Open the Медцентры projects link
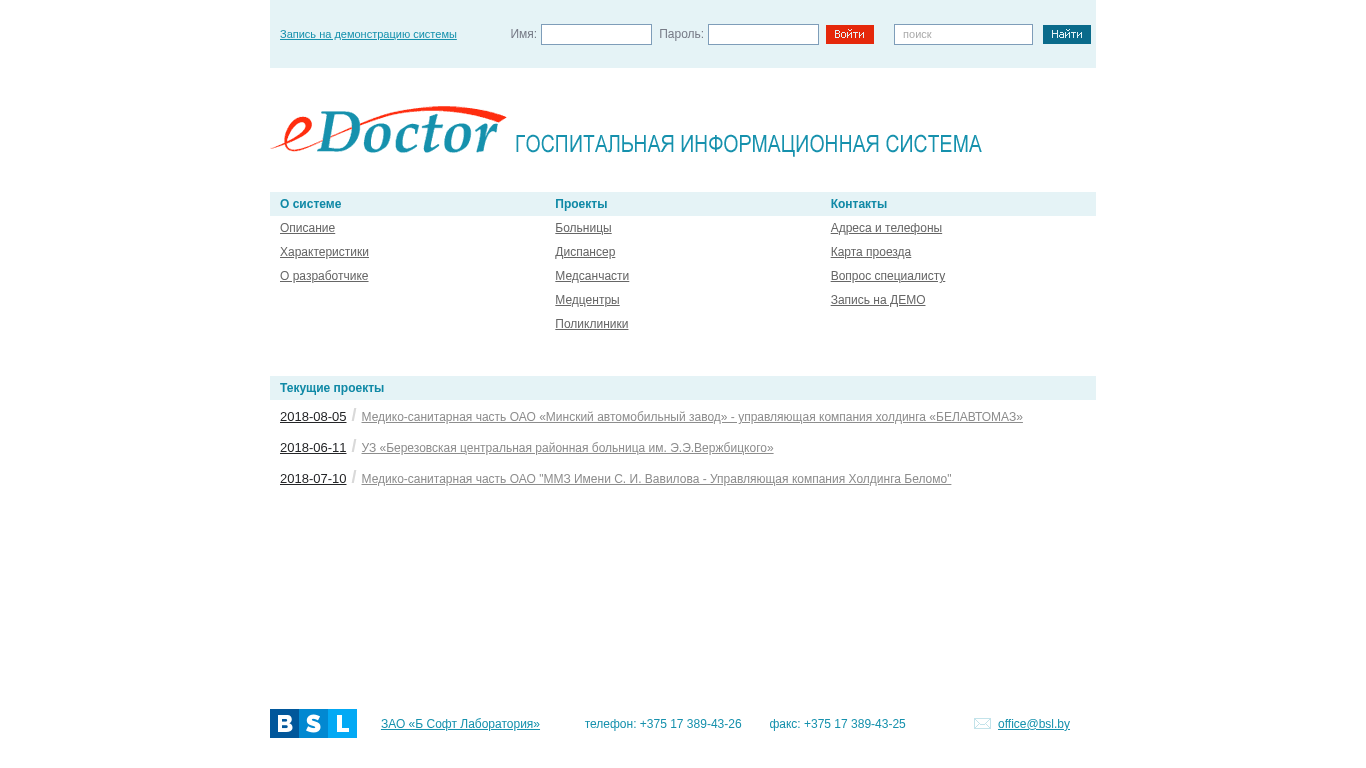The height and width of the screenshot is (768, 1366). (x=587, y=300)
